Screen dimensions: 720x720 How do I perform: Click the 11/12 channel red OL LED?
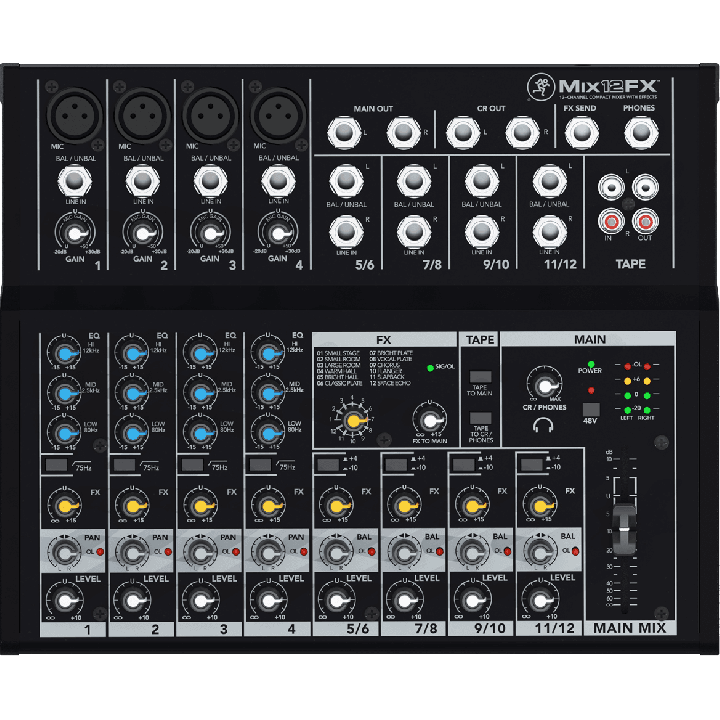[575, 551]
